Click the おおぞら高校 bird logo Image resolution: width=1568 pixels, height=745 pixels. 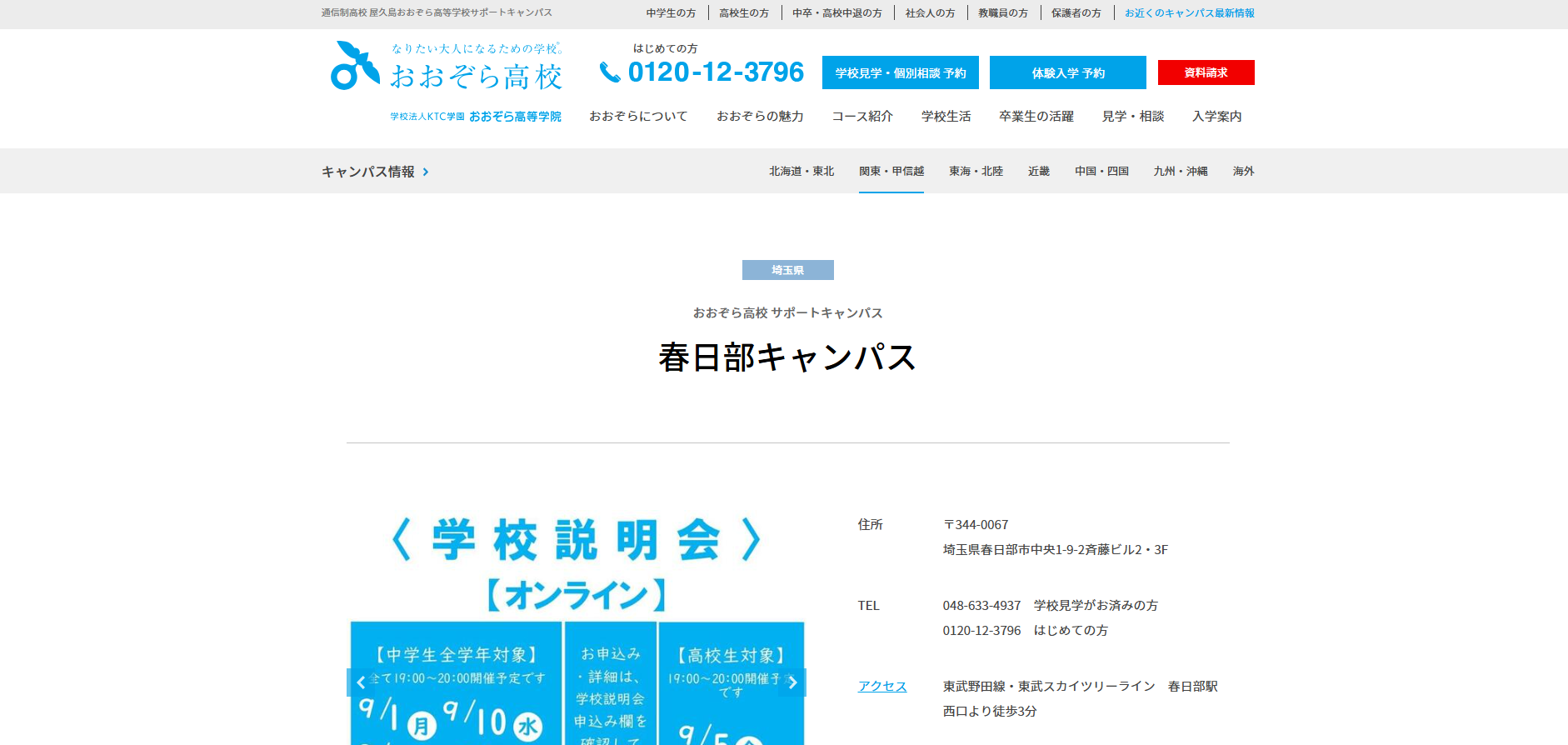355,65
